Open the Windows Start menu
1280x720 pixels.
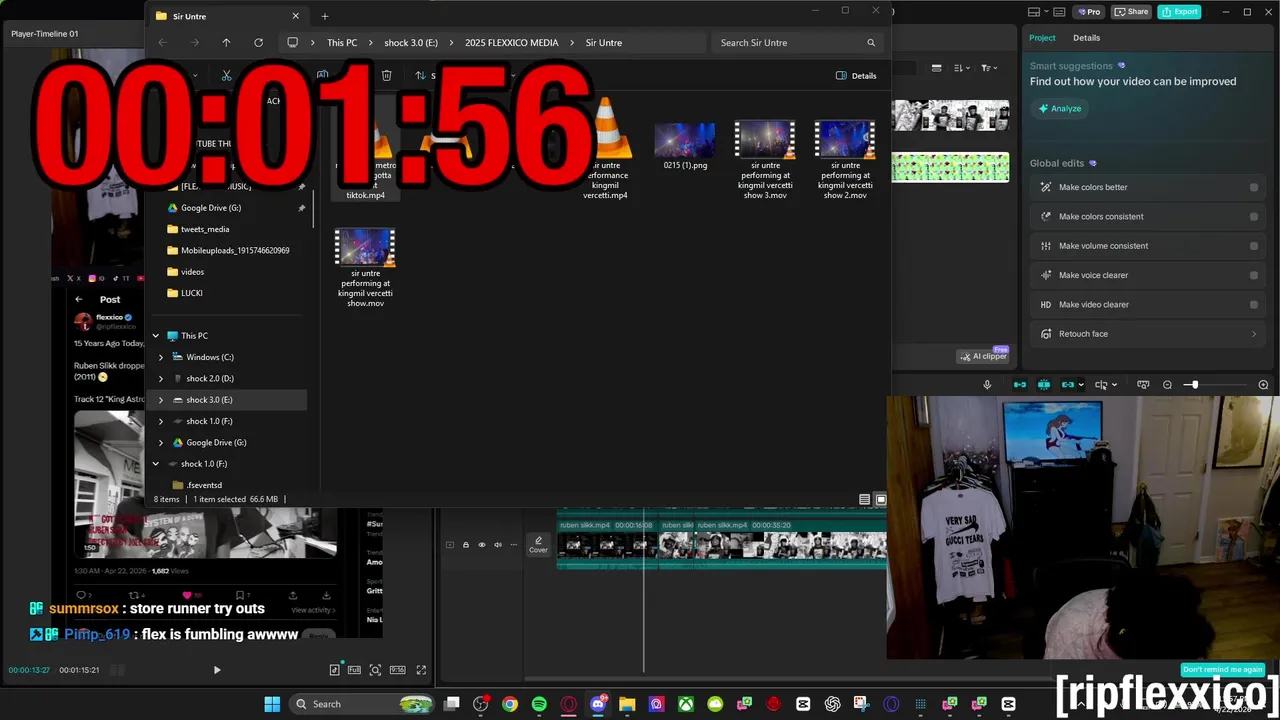coord(272,704)
